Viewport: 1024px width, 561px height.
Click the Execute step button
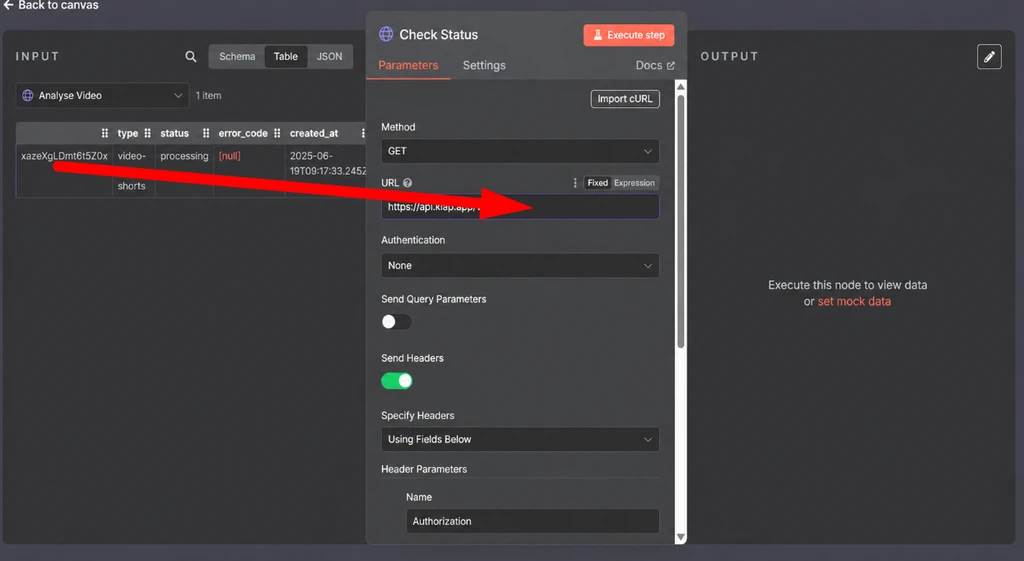coord(628,35)
